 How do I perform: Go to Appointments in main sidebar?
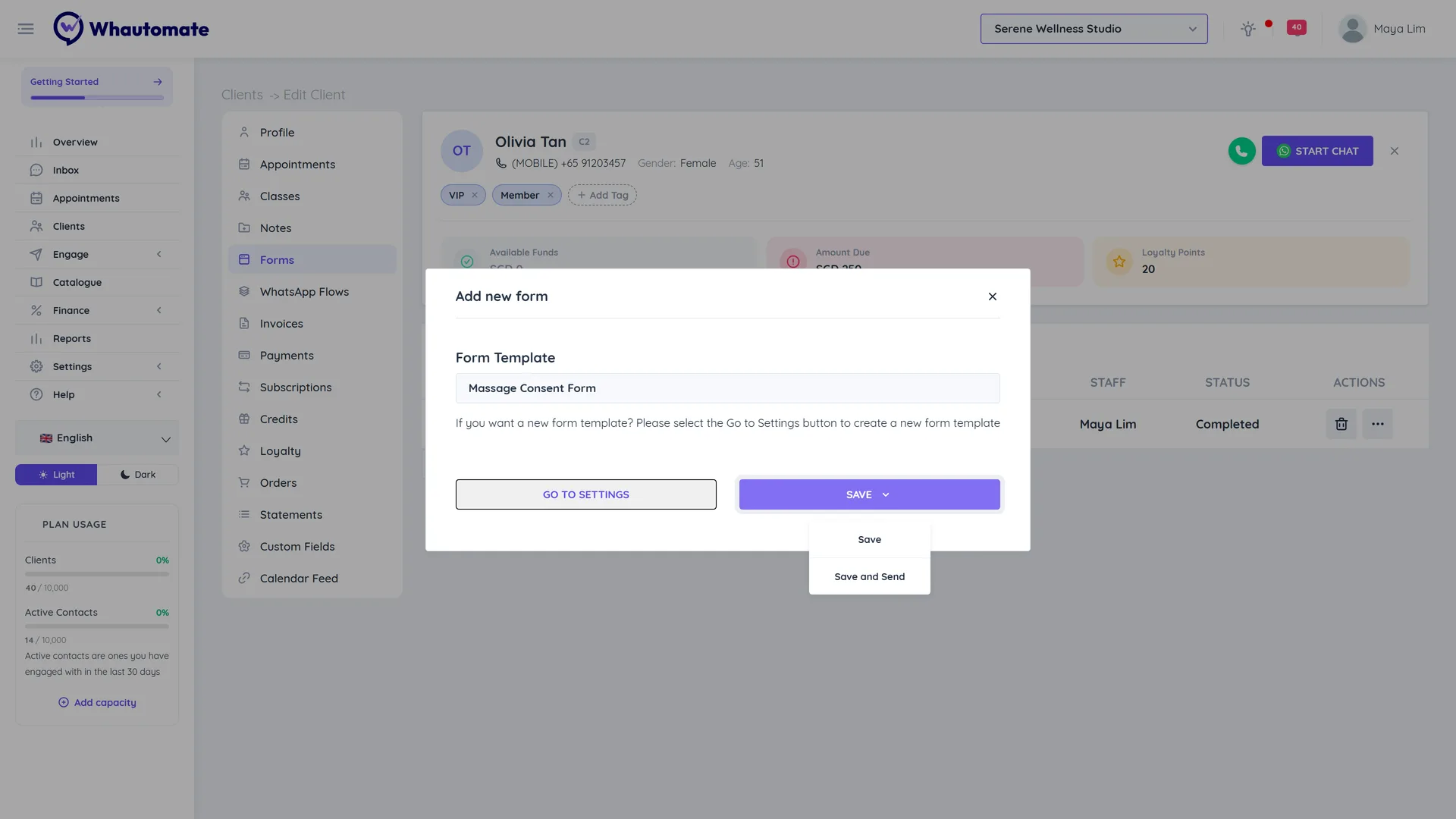(x=97, y=199)
